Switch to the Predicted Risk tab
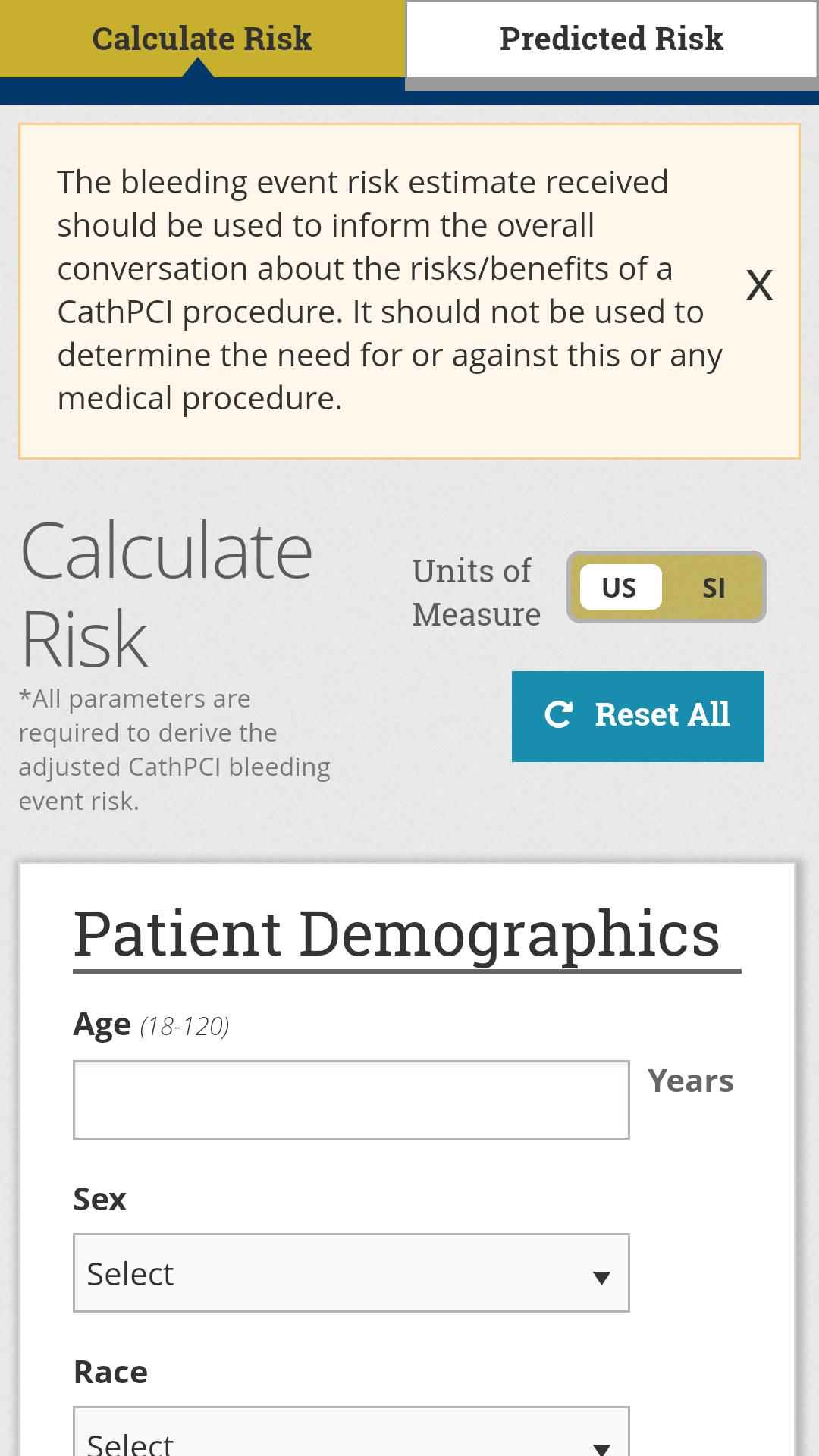The height and width of the screenshot is (1456, 819). tap(611, 39)
